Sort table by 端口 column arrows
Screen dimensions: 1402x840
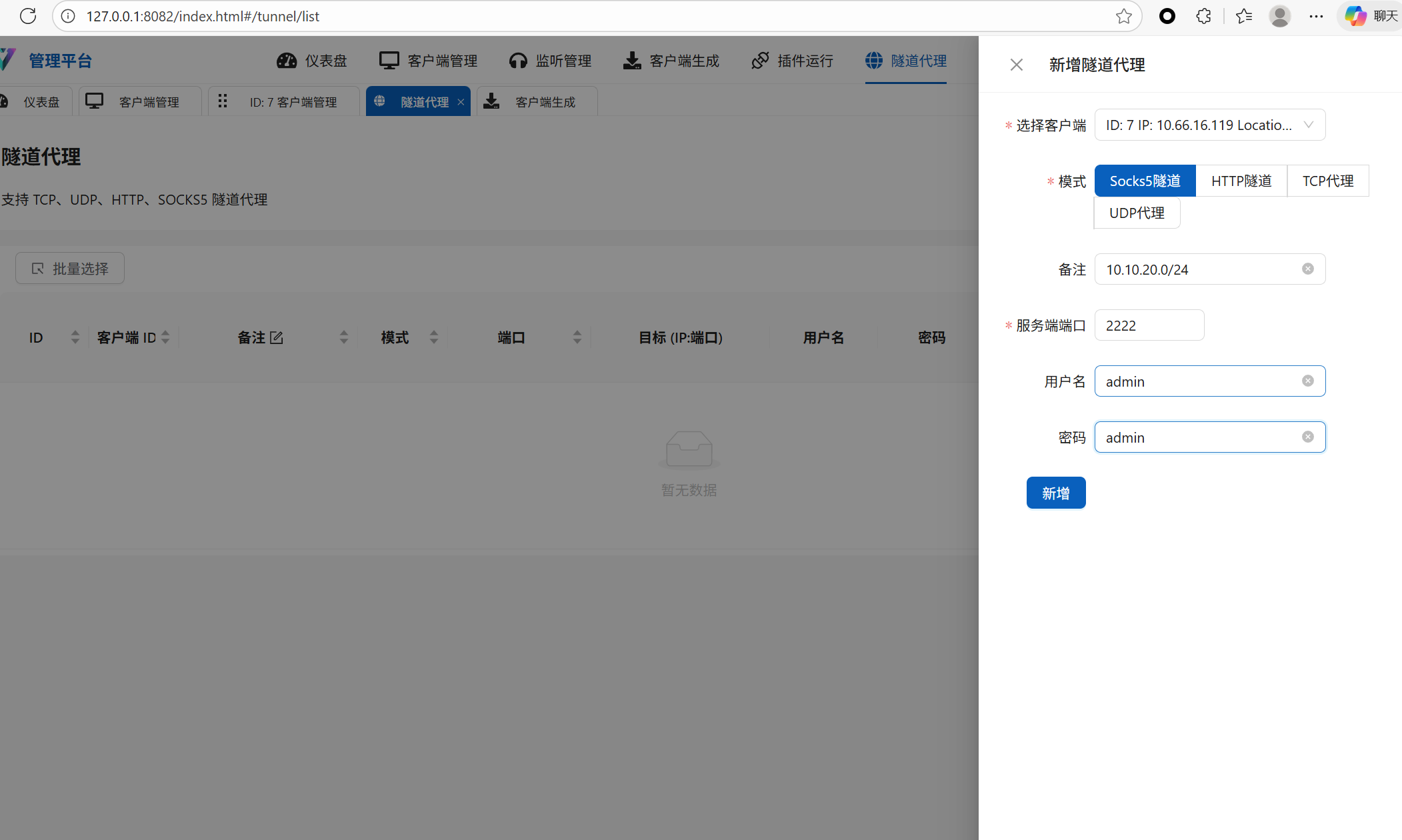click(577, 337)
